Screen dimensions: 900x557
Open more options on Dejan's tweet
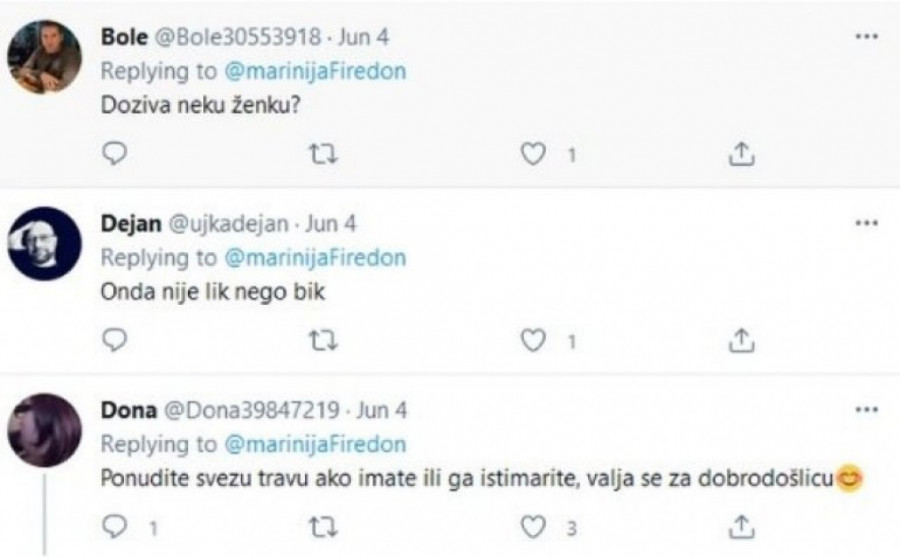[x=866, y=223]
